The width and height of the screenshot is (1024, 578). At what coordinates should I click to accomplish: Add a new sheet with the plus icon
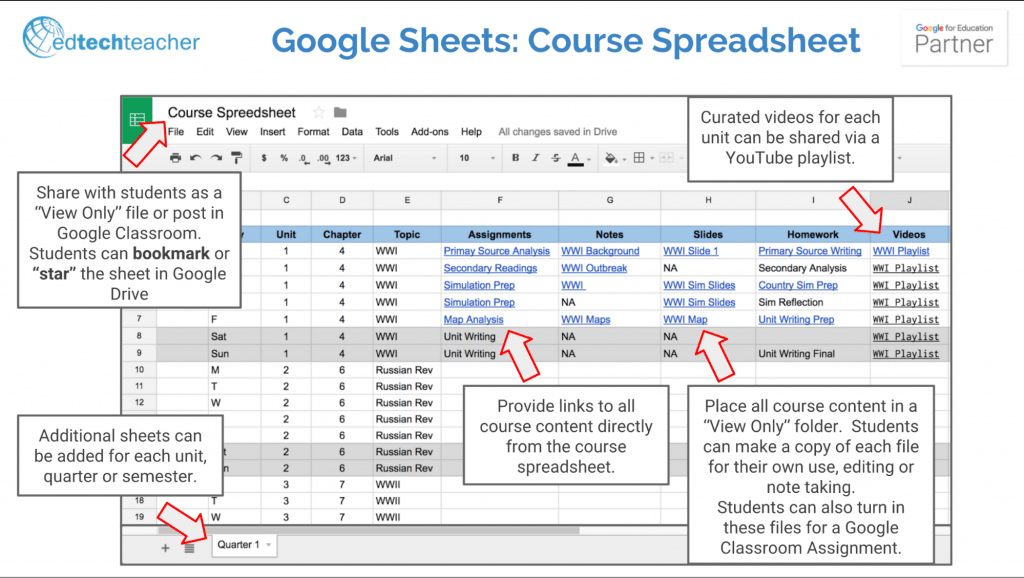point(165,548)
